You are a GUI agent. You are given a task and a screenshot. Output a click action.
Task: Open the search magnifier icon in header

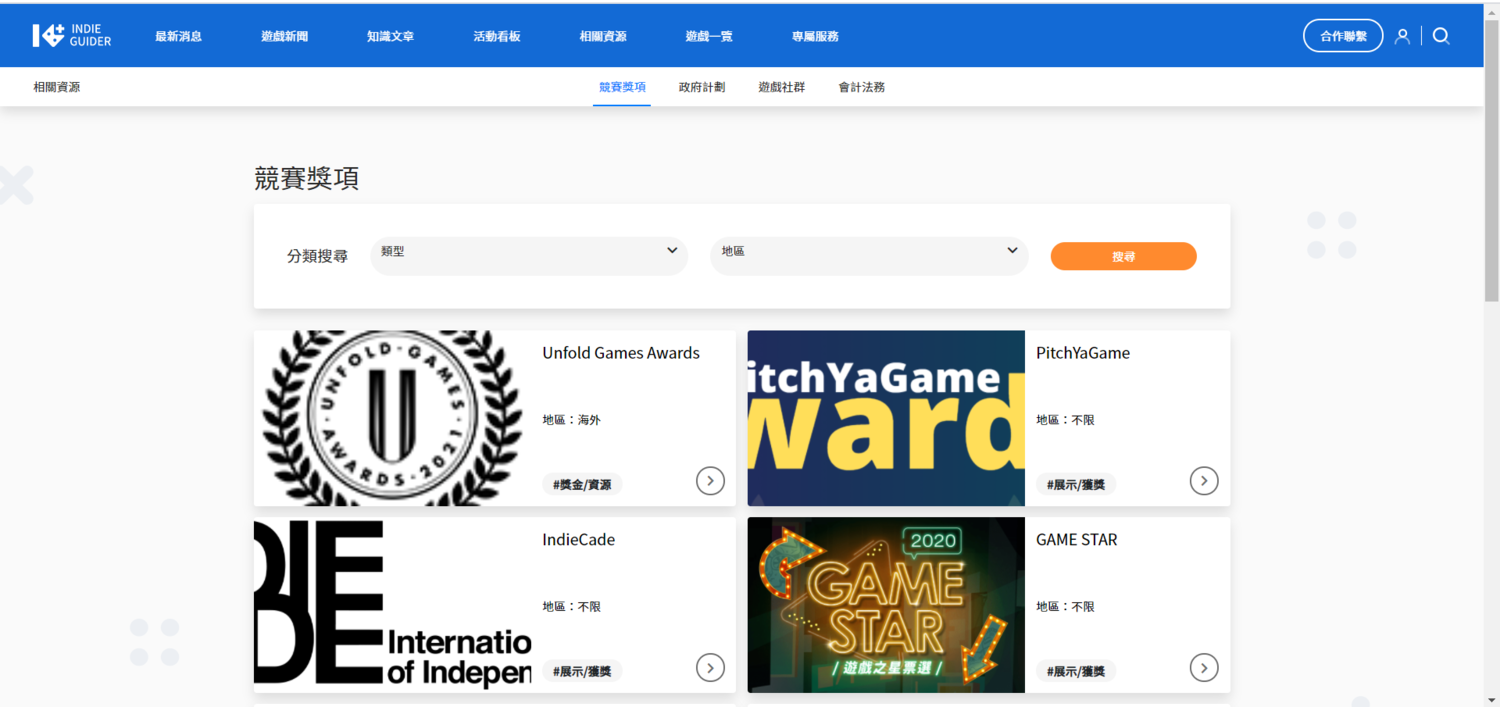click(1441, 36)
